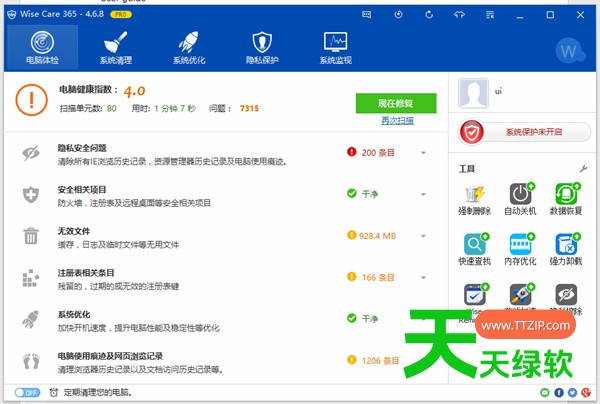Open the 强制删除 tool
The width and height of the screenshot is (600, 404).
click(x=474, y=199)
